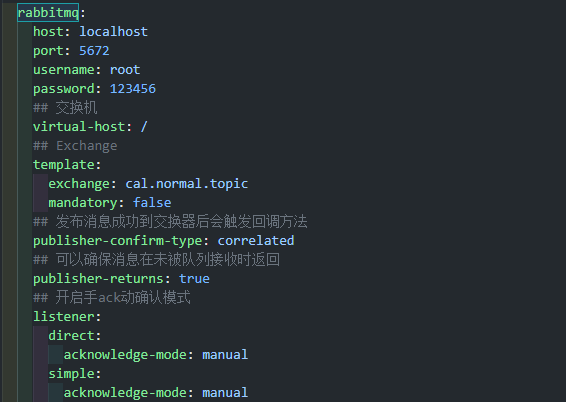Click the highlighted rabbitmq key

48,13
